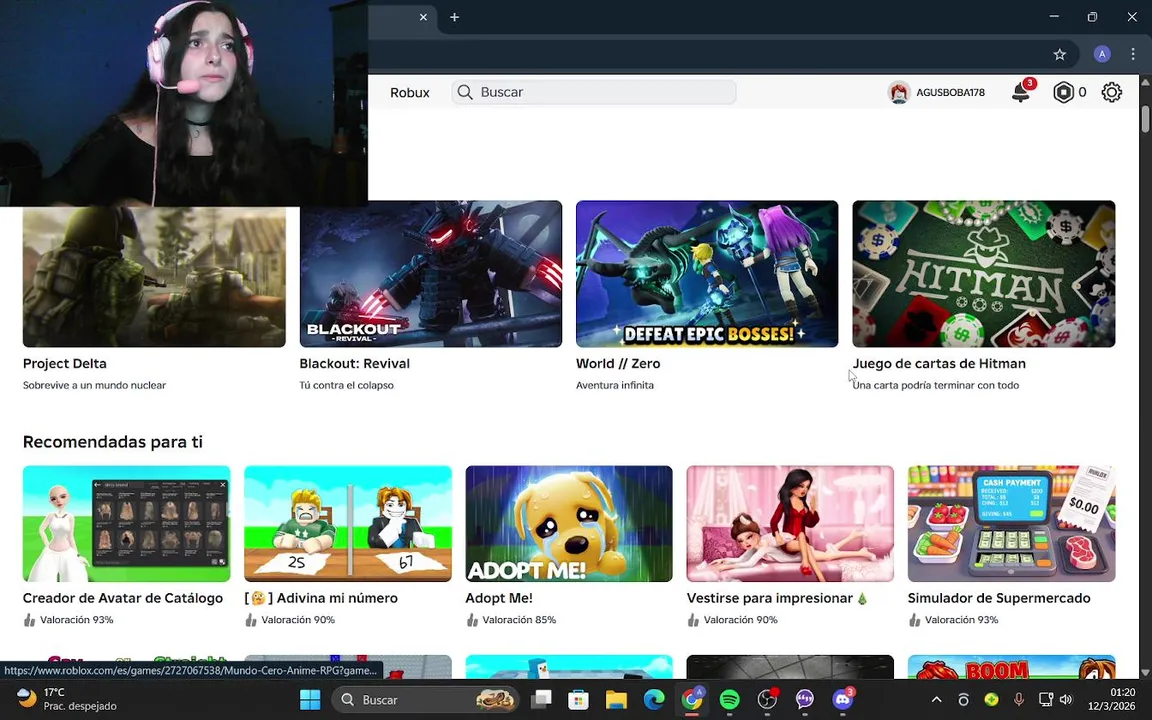
Task: Click the World // Zero title link
Action: pyautogui.click(x=618, y=364)
